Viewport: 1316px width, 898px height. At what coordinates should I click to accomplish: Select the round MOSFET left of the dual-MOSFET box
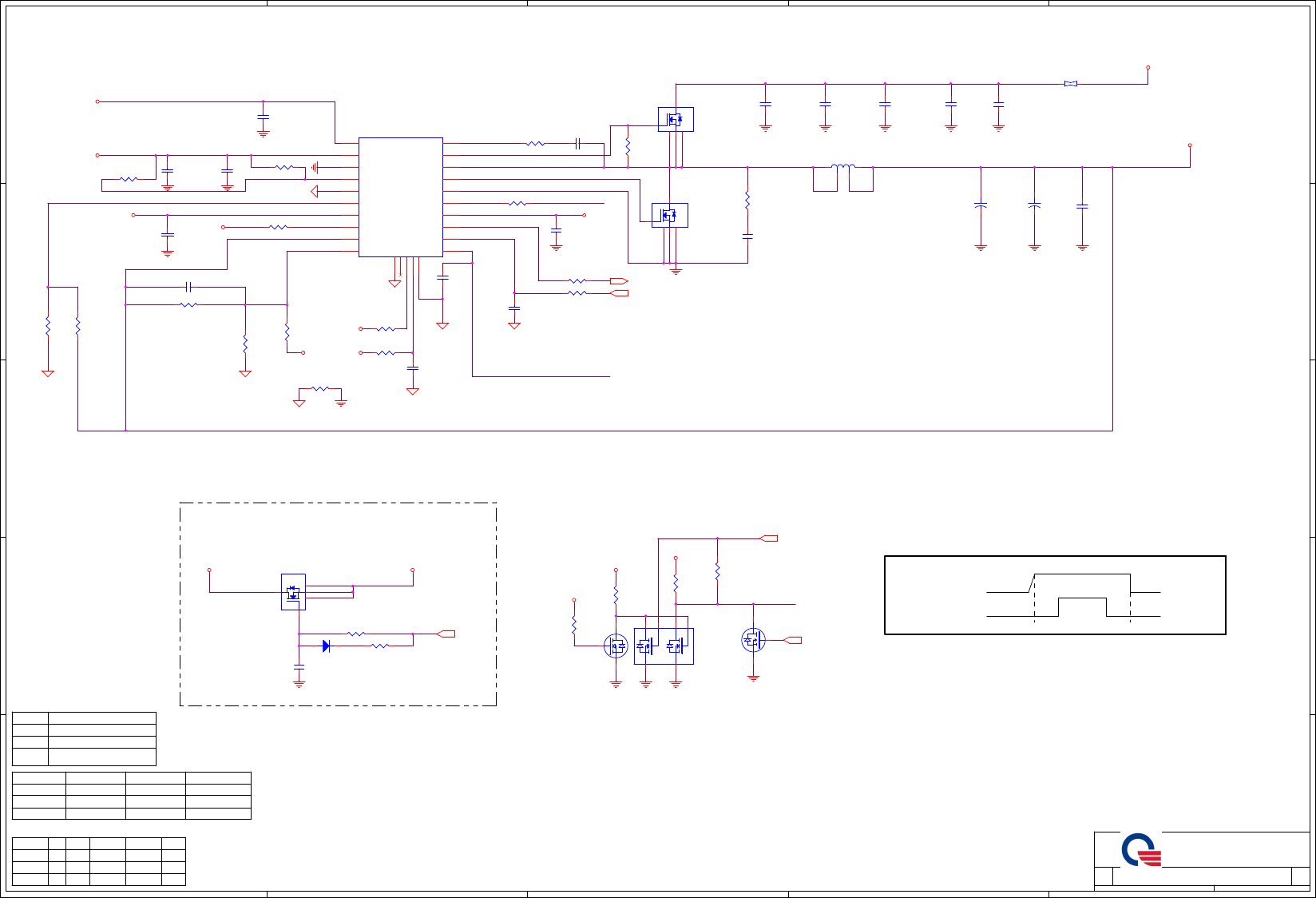(x=616, y=646)
